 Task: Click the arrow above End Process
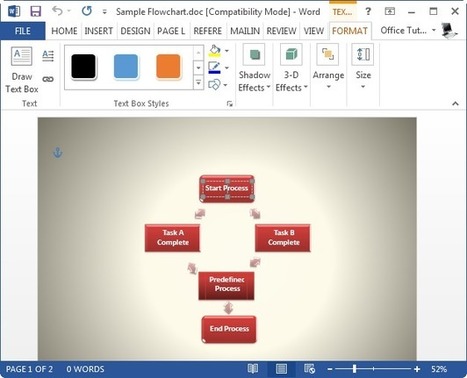coord(228,308)
